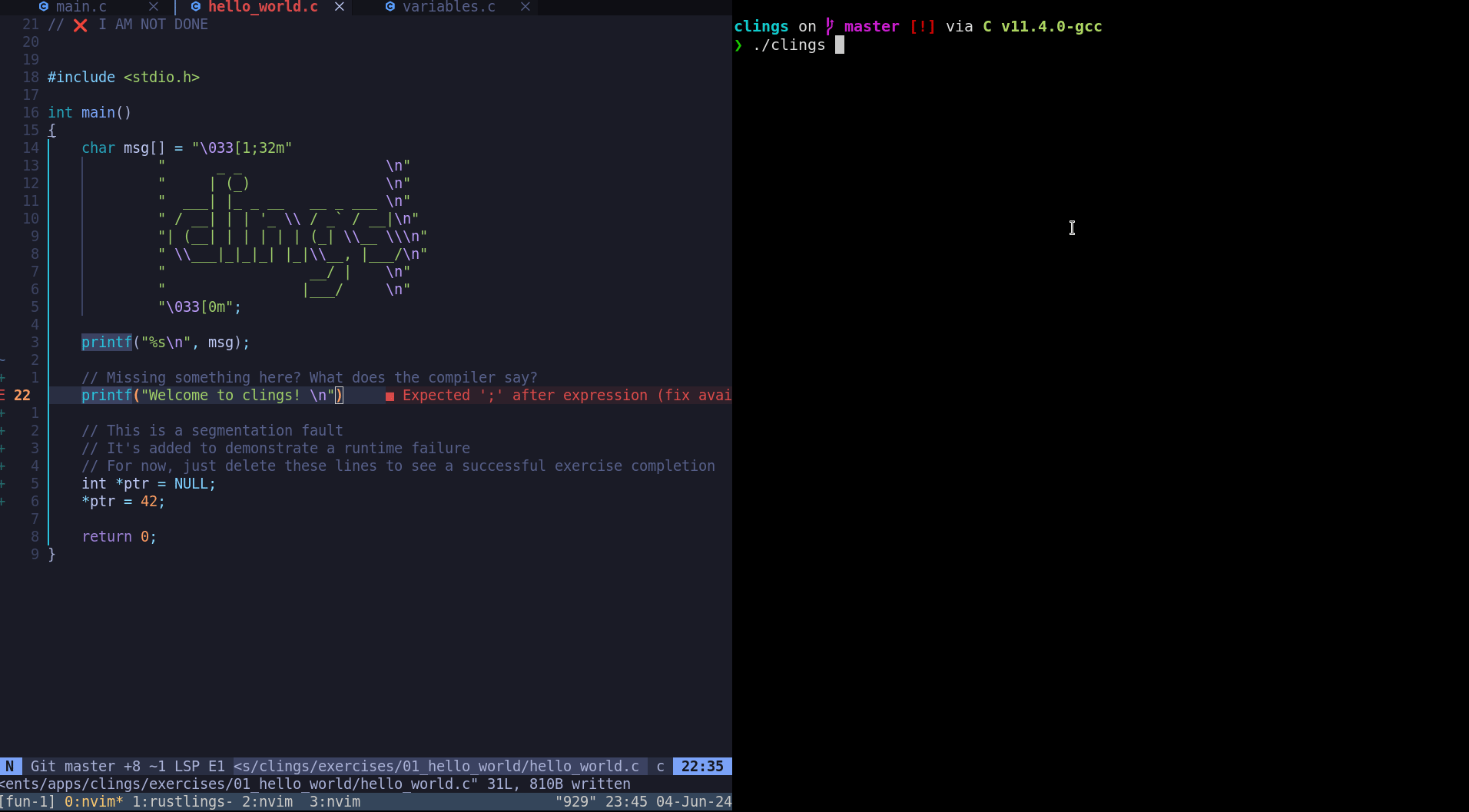Select the hello_world.c tab
The height and width of the screenshot is (812, 1469).
(263, 7)
